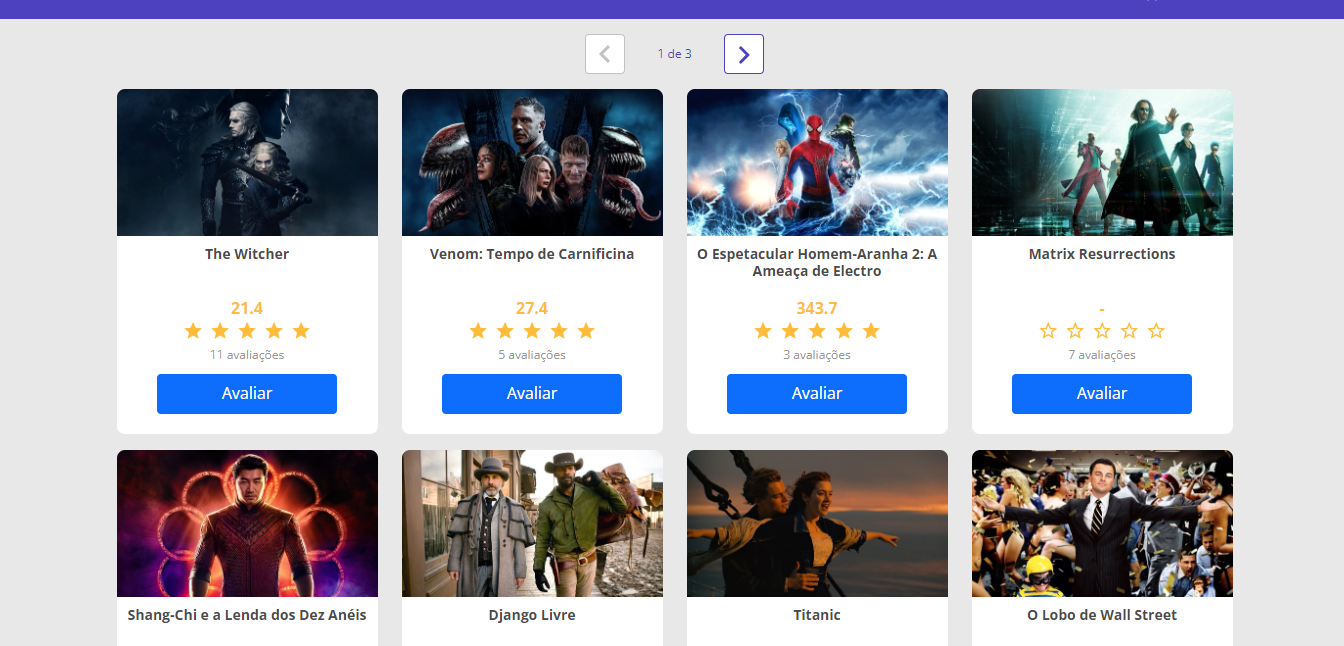Click the first star under The Witcher
Image resolution: width=1344 pixels, height=646 pixels.
point(193,331)
